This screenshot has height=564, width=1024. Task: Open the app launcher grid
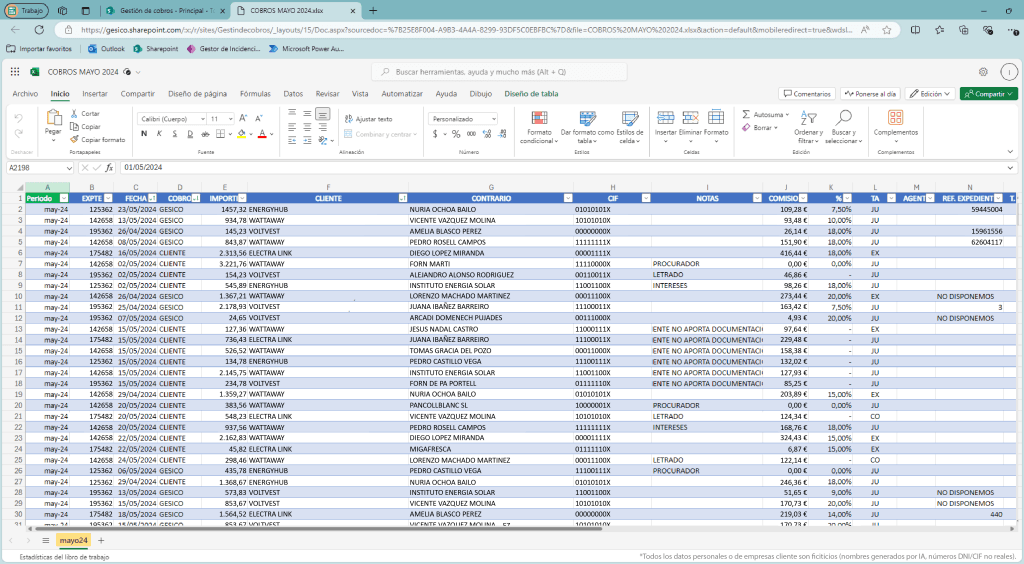[14, 72]
